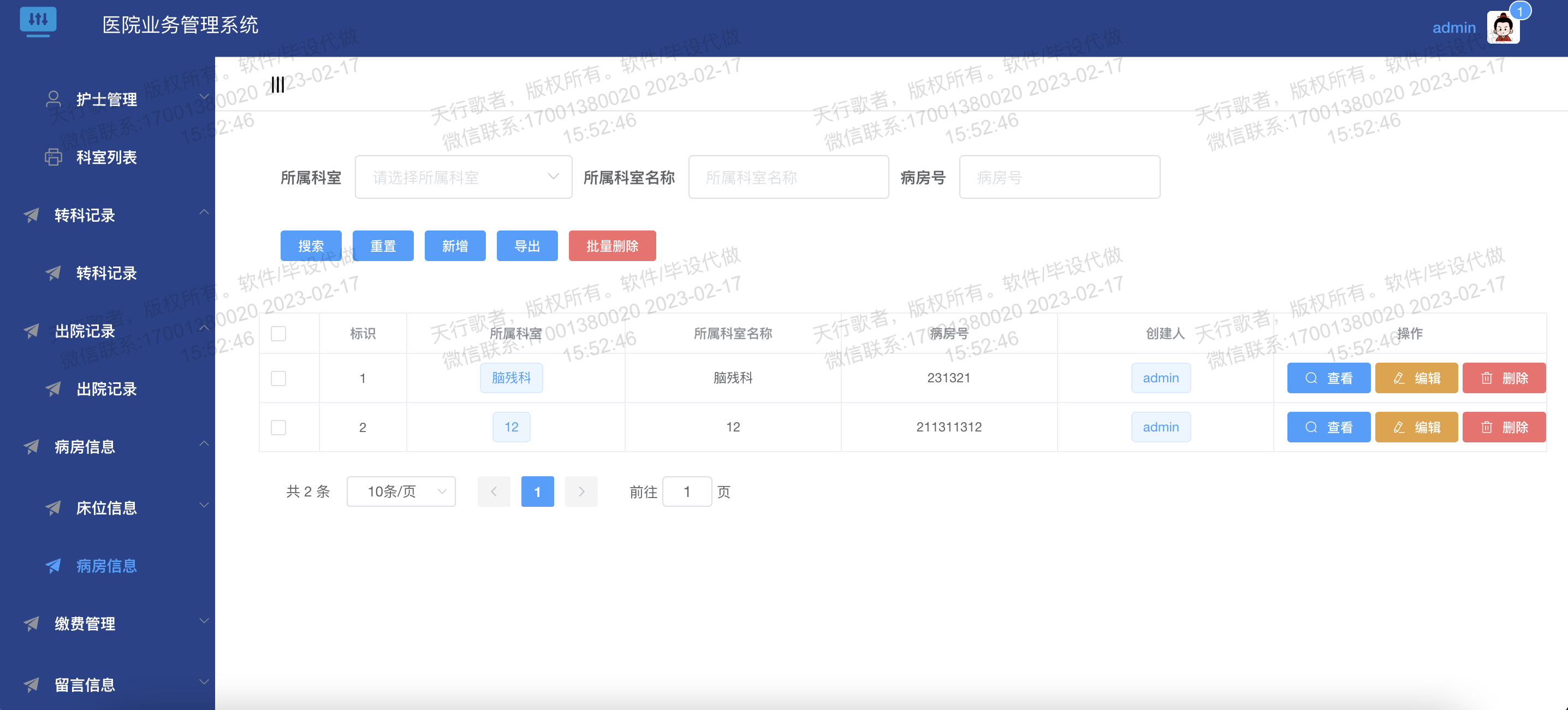Click the sidebar collapse hamburger icon
The height and width of the screenshot is (710, 1568).
coord(277,85)
